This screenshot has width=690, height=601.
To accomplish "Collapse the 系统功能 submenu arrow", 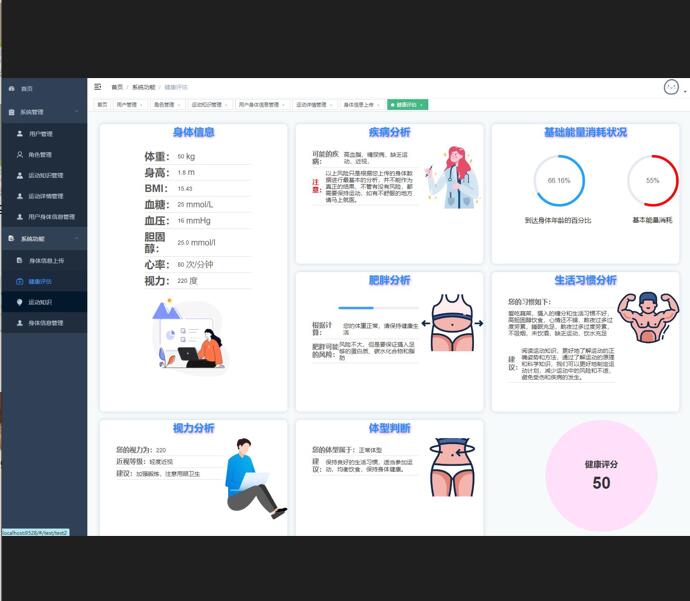I will [x=77, y=238].
